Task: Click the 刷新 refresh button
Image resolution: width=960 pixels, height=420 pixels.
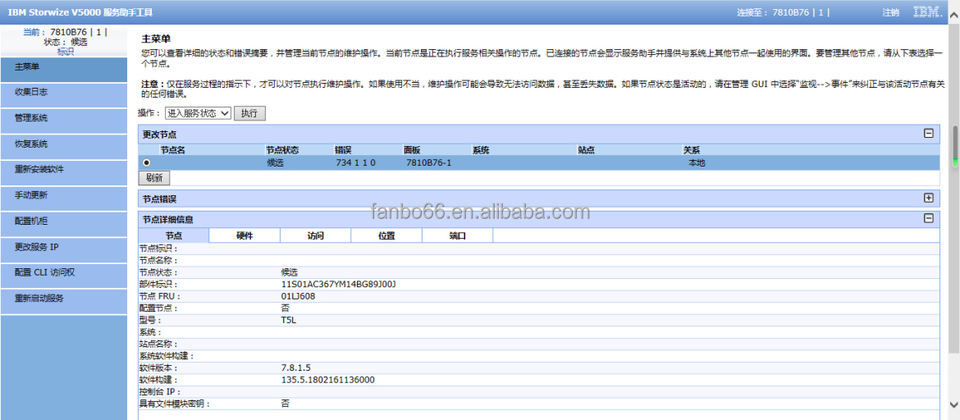Action: 154,178
